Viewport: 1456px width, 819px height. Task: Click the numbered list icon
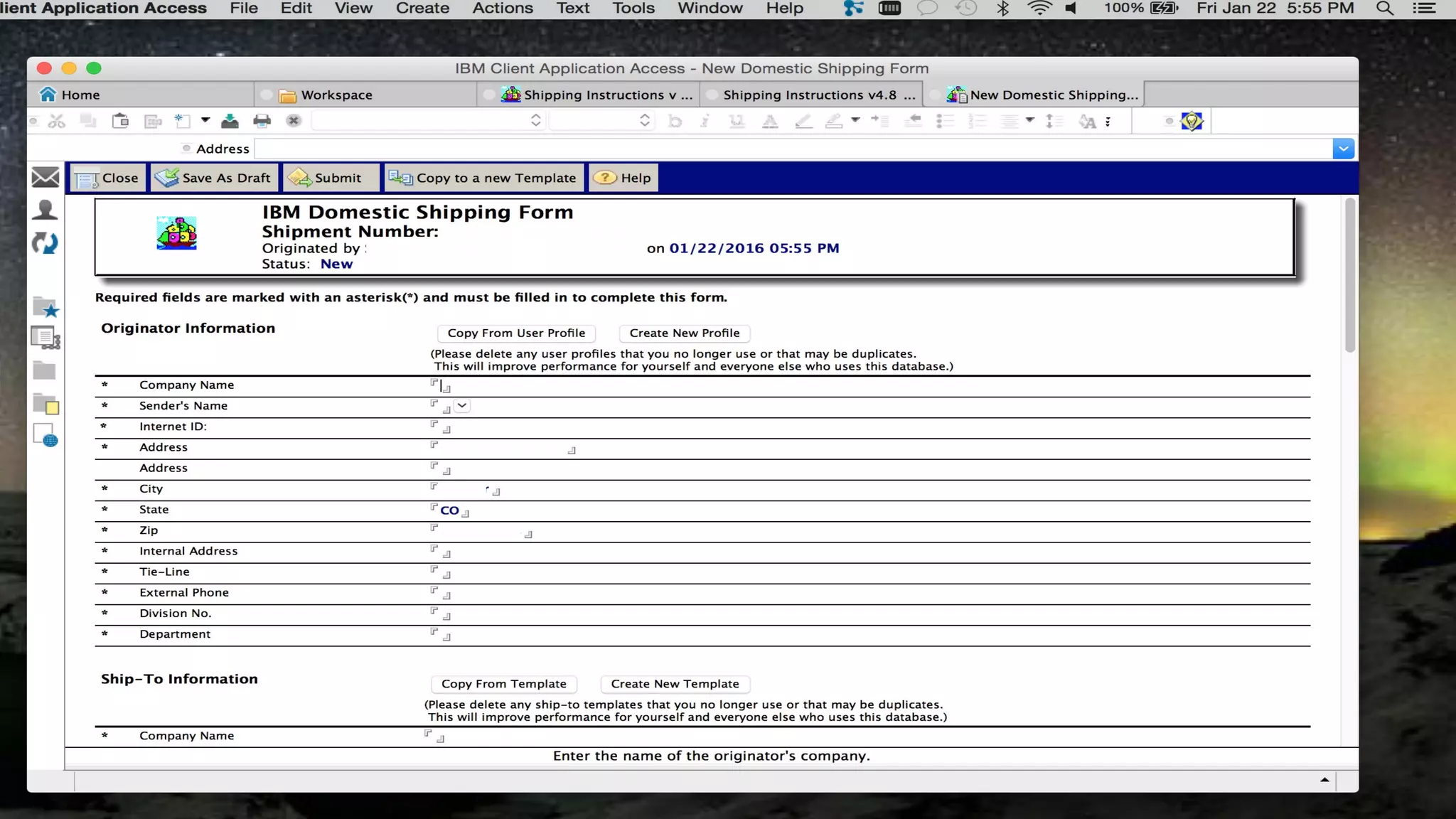978,122
